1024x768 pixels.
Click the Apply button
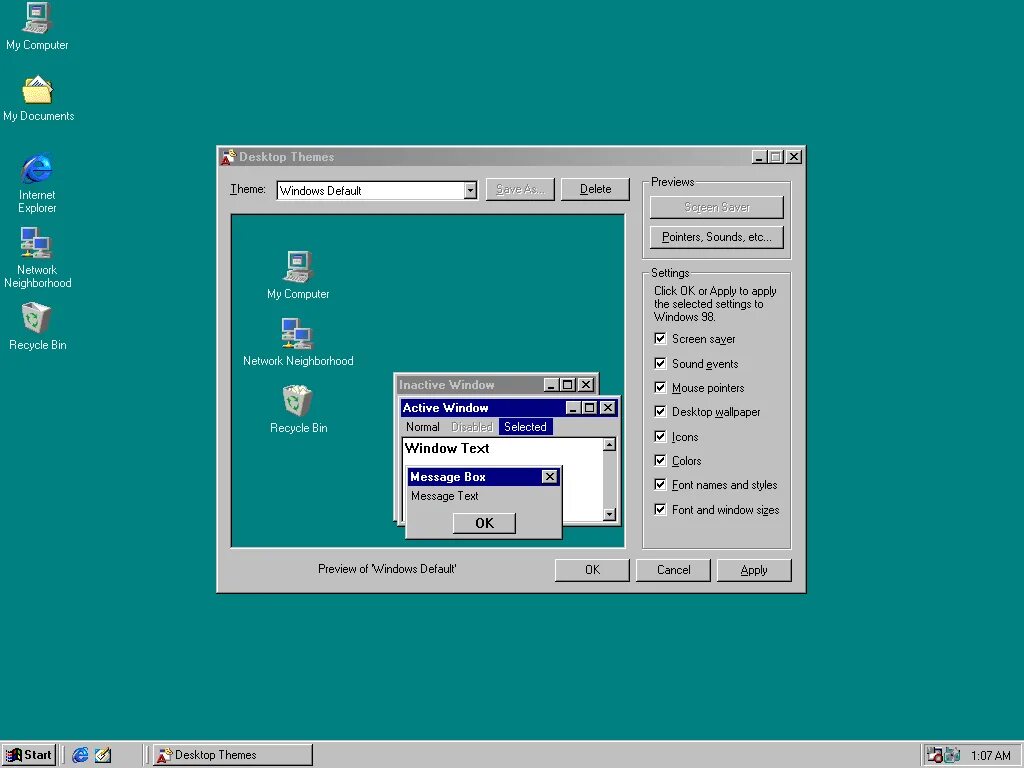[754, 569]
